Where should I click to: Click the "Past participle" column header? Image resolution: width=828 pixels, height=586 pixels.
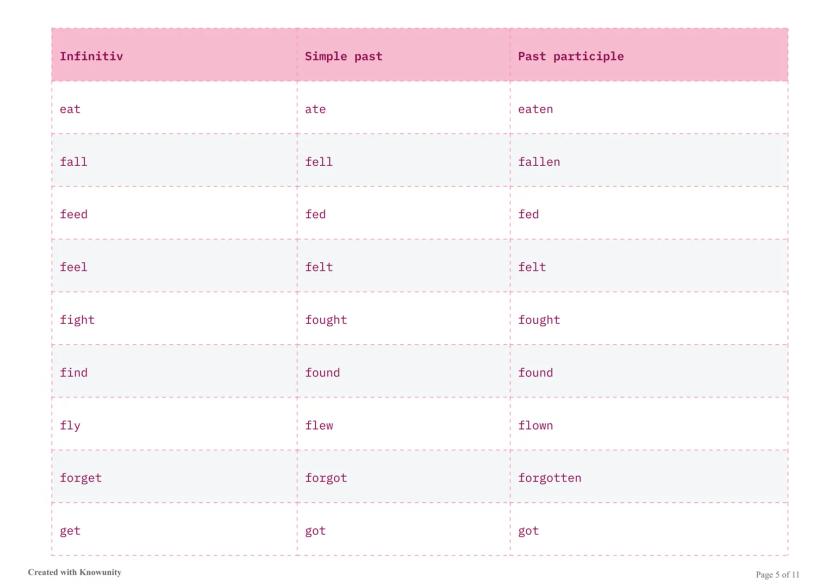click(570, 56)
